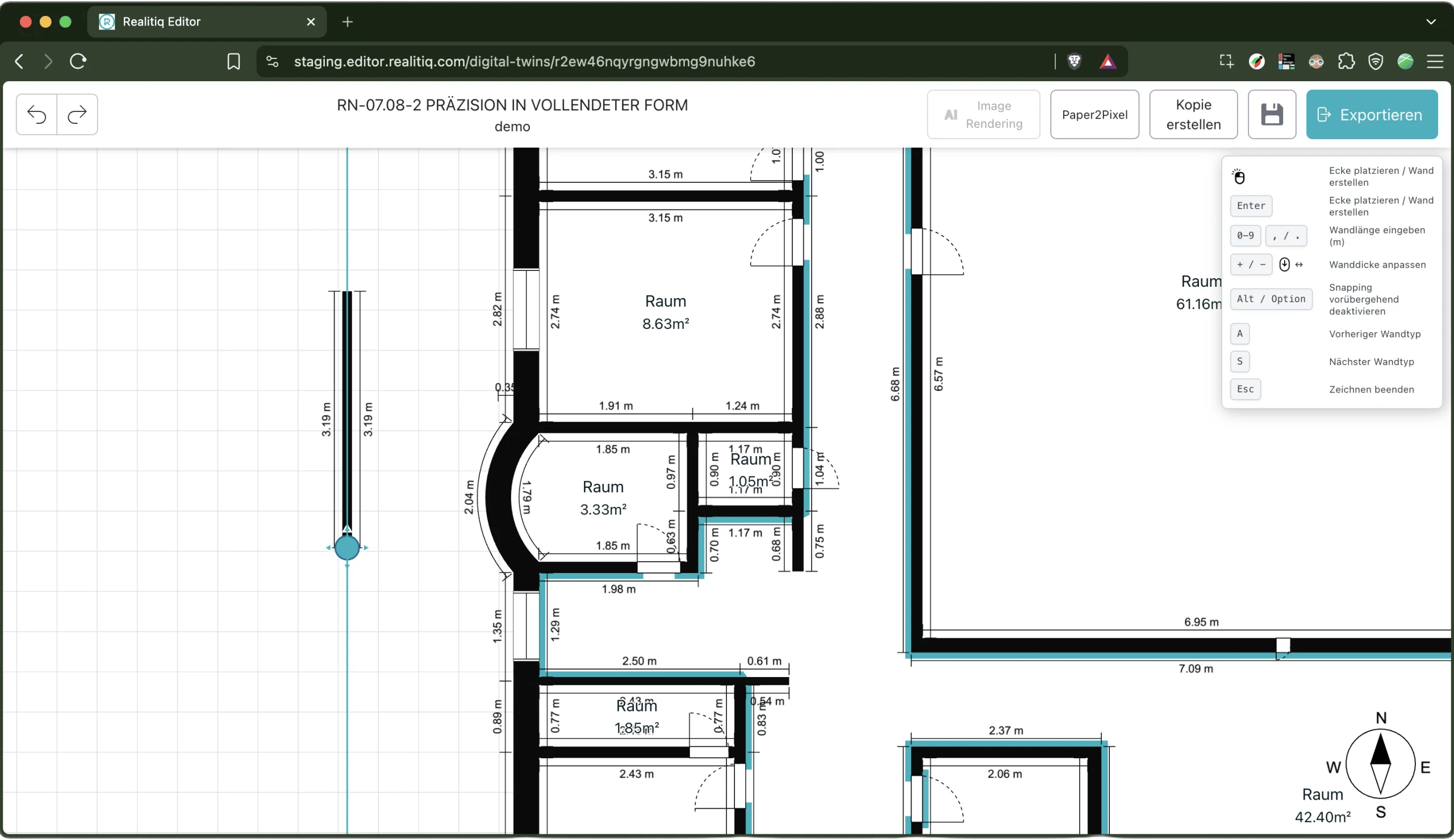Open Brave Shields lion icon
This screenshot has height=840, width=1454.
click(1074, 61)
